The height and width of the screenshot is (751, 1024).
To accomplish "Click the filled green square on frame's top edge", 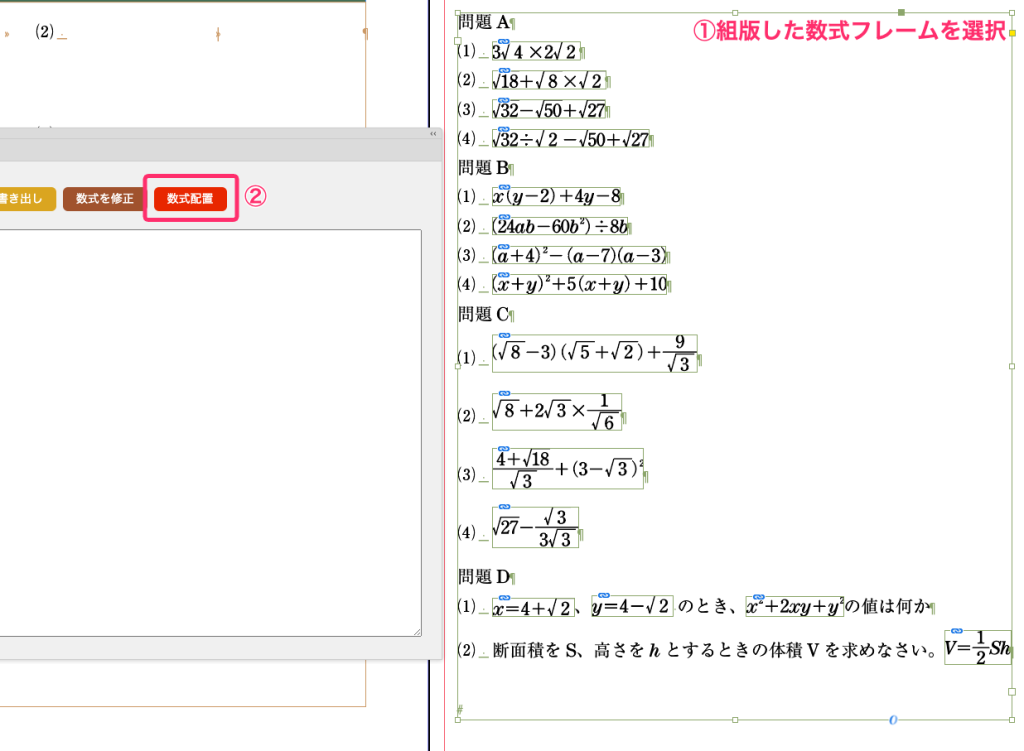I will (902, 13).
